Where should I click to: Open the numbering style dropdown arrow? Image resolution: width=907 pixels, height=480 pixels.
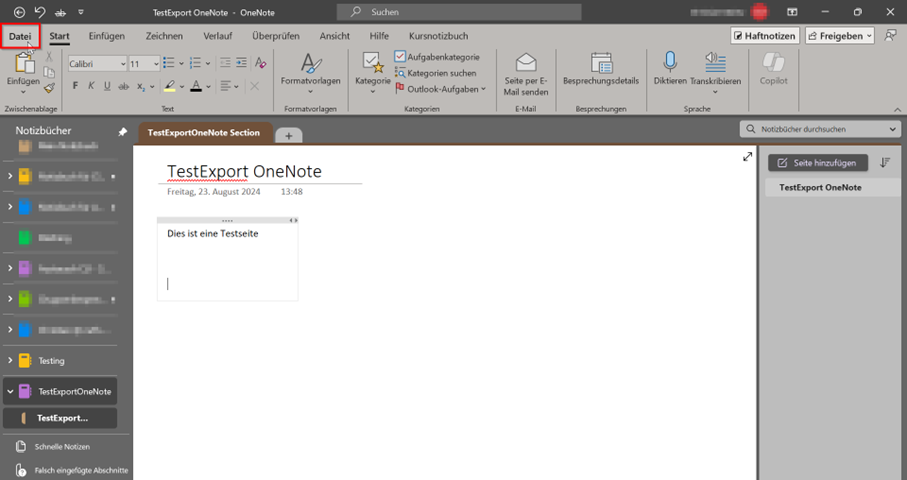click(x=208, y=64)
